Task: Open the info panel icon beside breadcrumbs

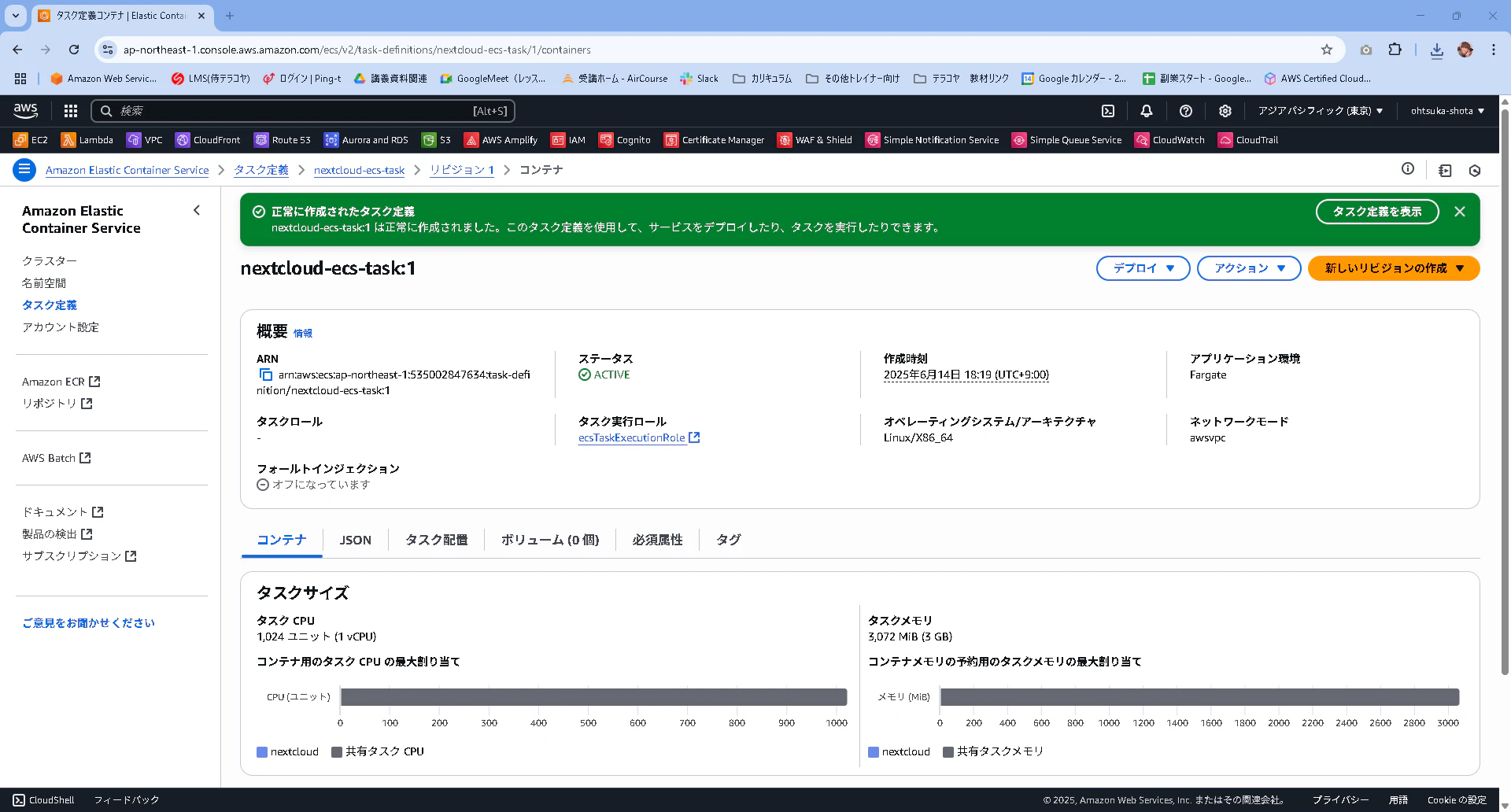Action: click(1408, 169)
